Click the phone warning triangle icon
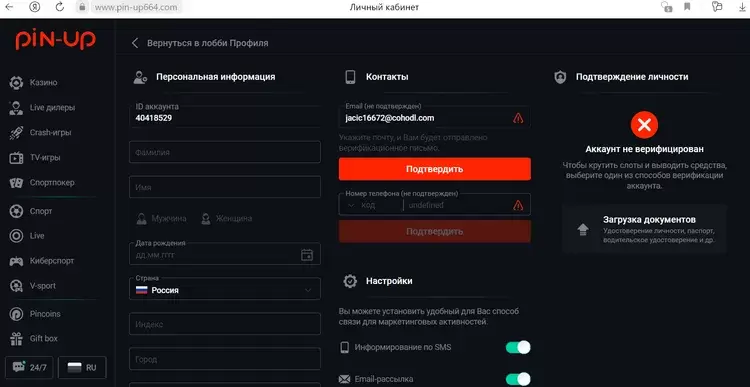Screen dimensions: 750x387 point(518,206)
